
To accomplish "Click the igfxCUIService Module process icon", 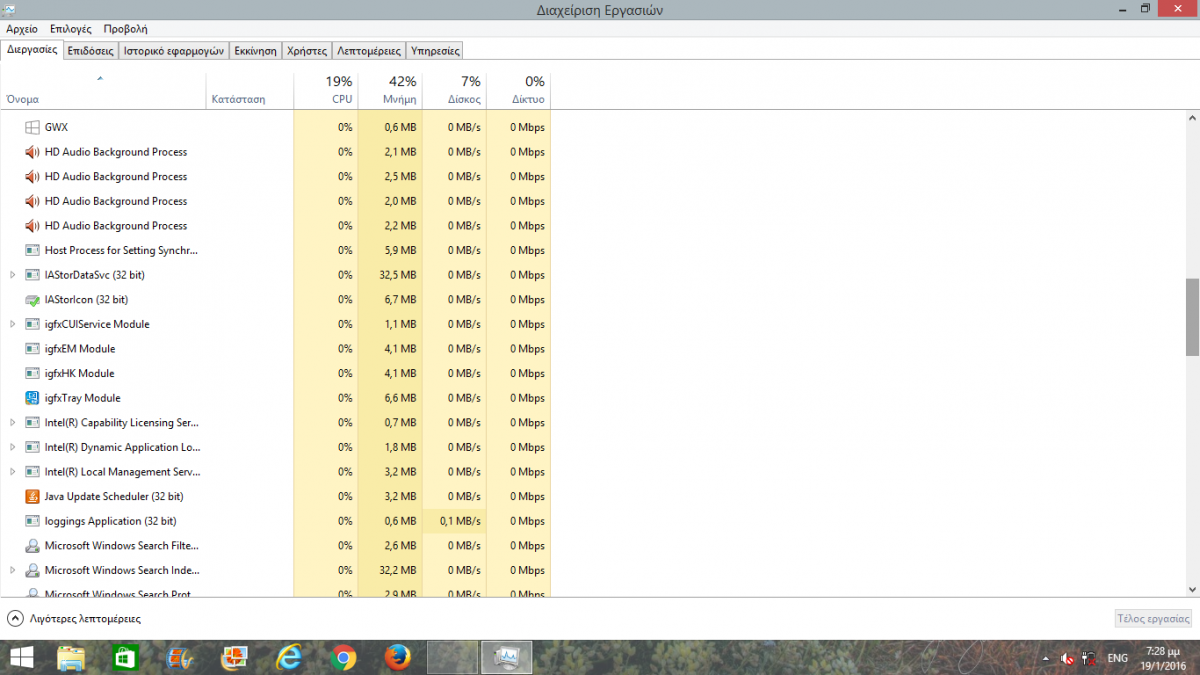I will pyautogui.click(x=32, y=324).
